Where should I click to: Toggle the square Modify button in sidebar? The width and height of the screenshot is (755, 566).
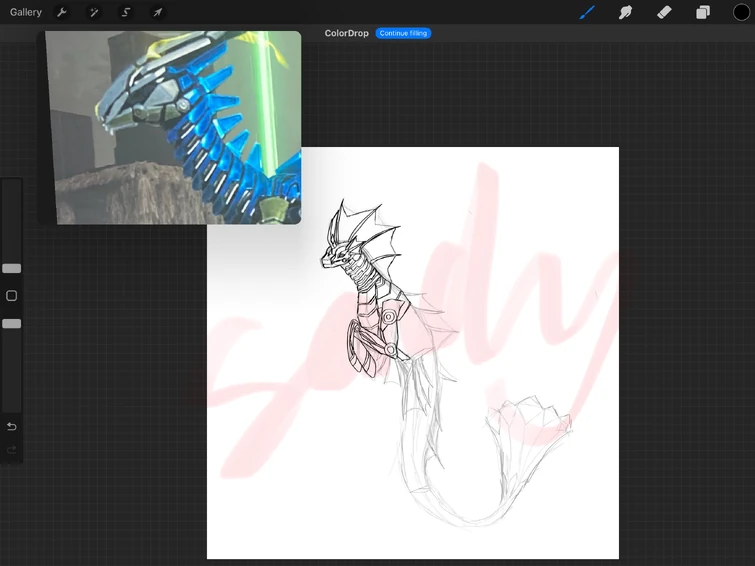[x=12, y=296]
